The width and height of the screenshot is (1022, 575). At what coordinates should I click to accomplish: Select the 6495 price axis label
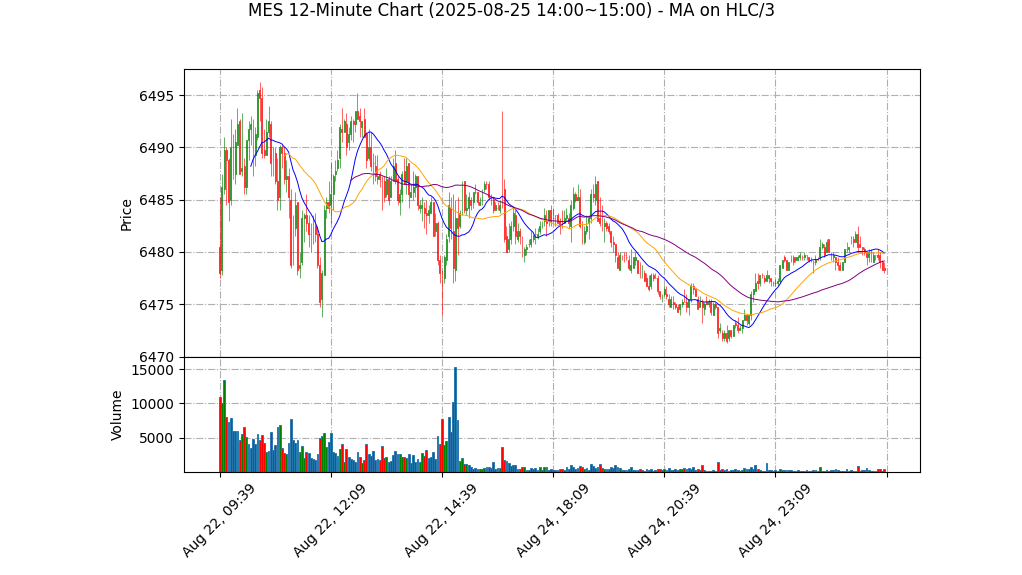pos(157,96)
